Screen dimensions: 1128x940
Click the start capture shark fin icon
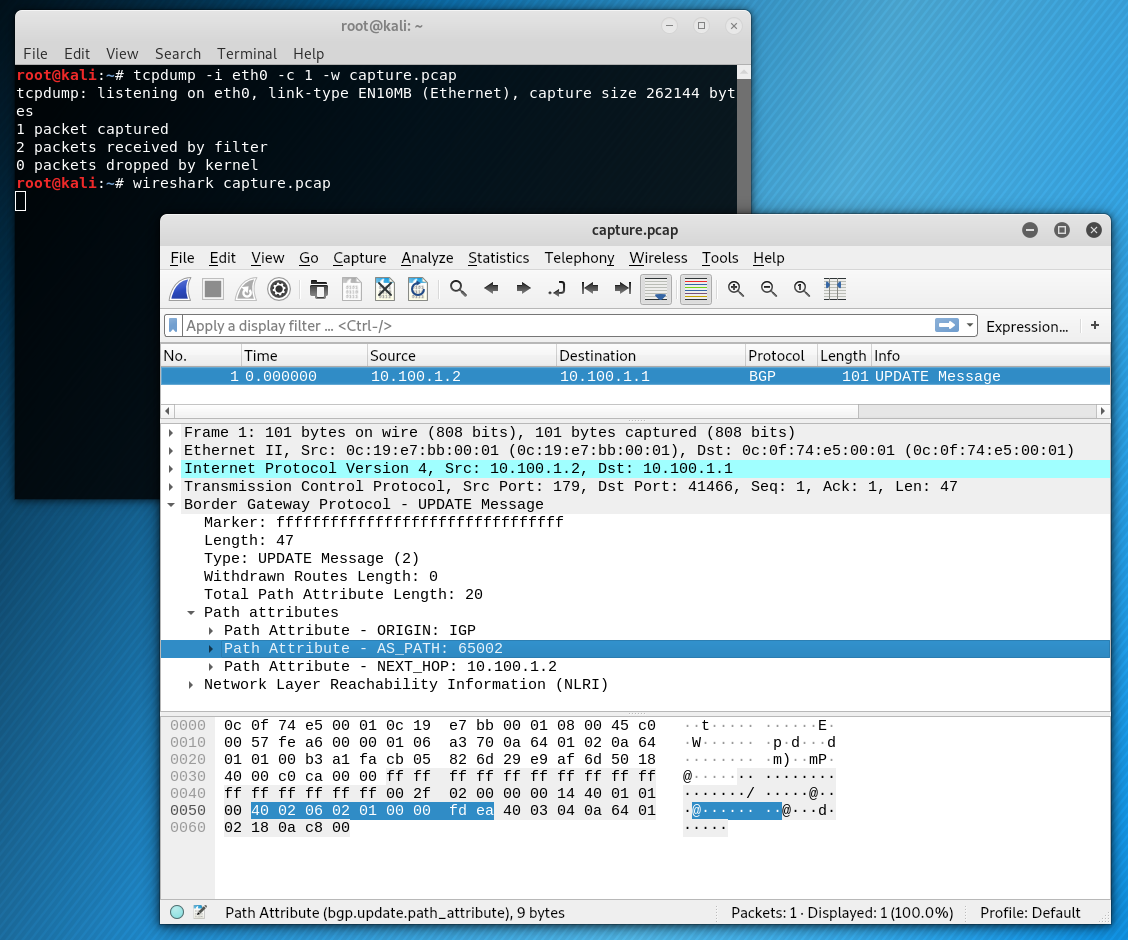tap(181, 289)
